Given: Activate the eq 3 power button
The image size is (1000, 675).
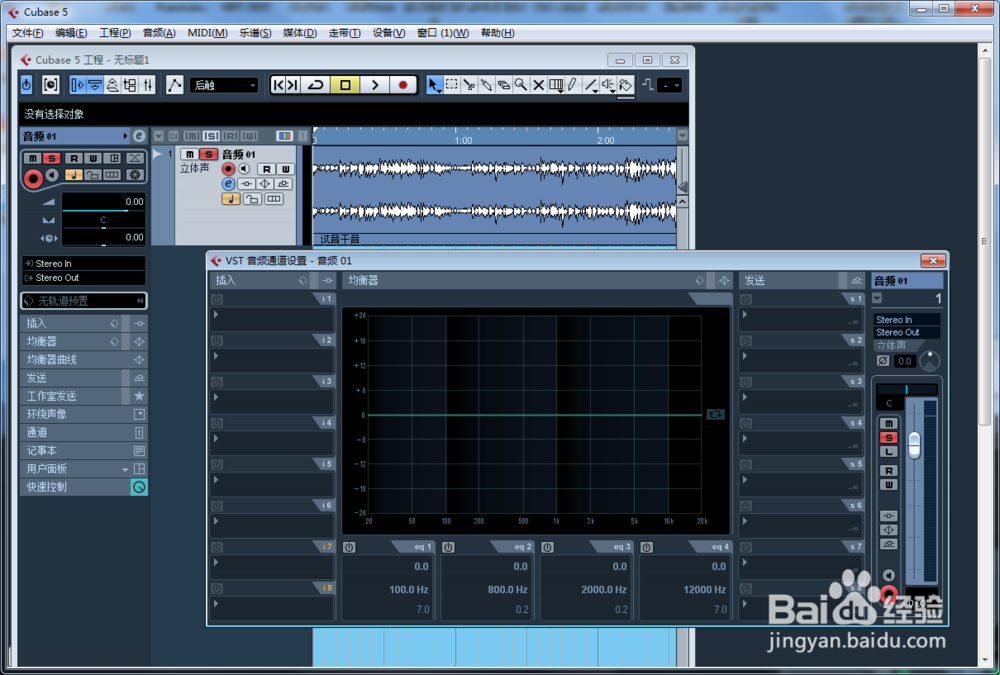Looking at the screenshot, I should click(547, 547).
